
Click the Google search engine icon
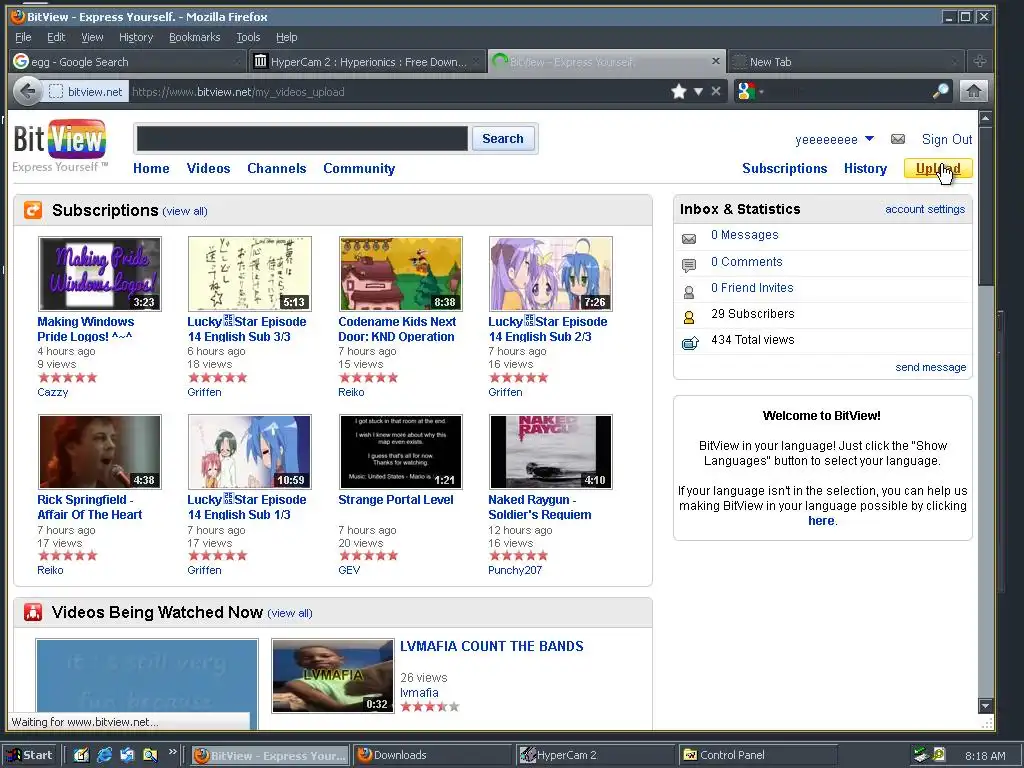(x=746, y=91)
